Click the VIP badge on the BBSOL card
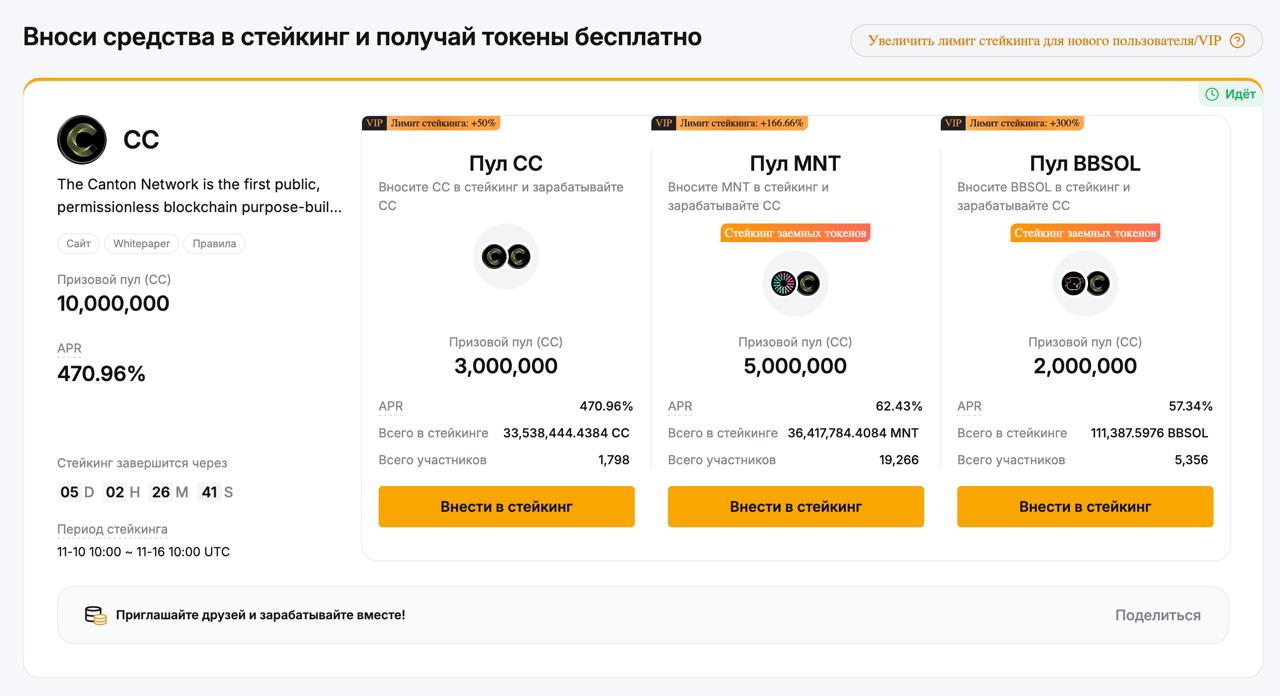Image resolution: width=1280 pixels, height=696 pixels. pos(952,122)
